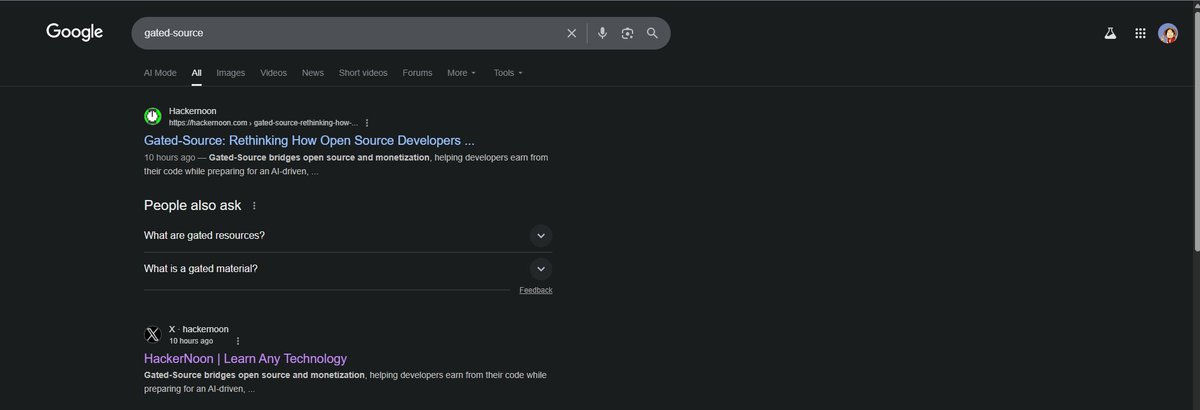Click the Hackernoon site name text
The width and height of the screenshot is (1200, 410).
(193, 111)
